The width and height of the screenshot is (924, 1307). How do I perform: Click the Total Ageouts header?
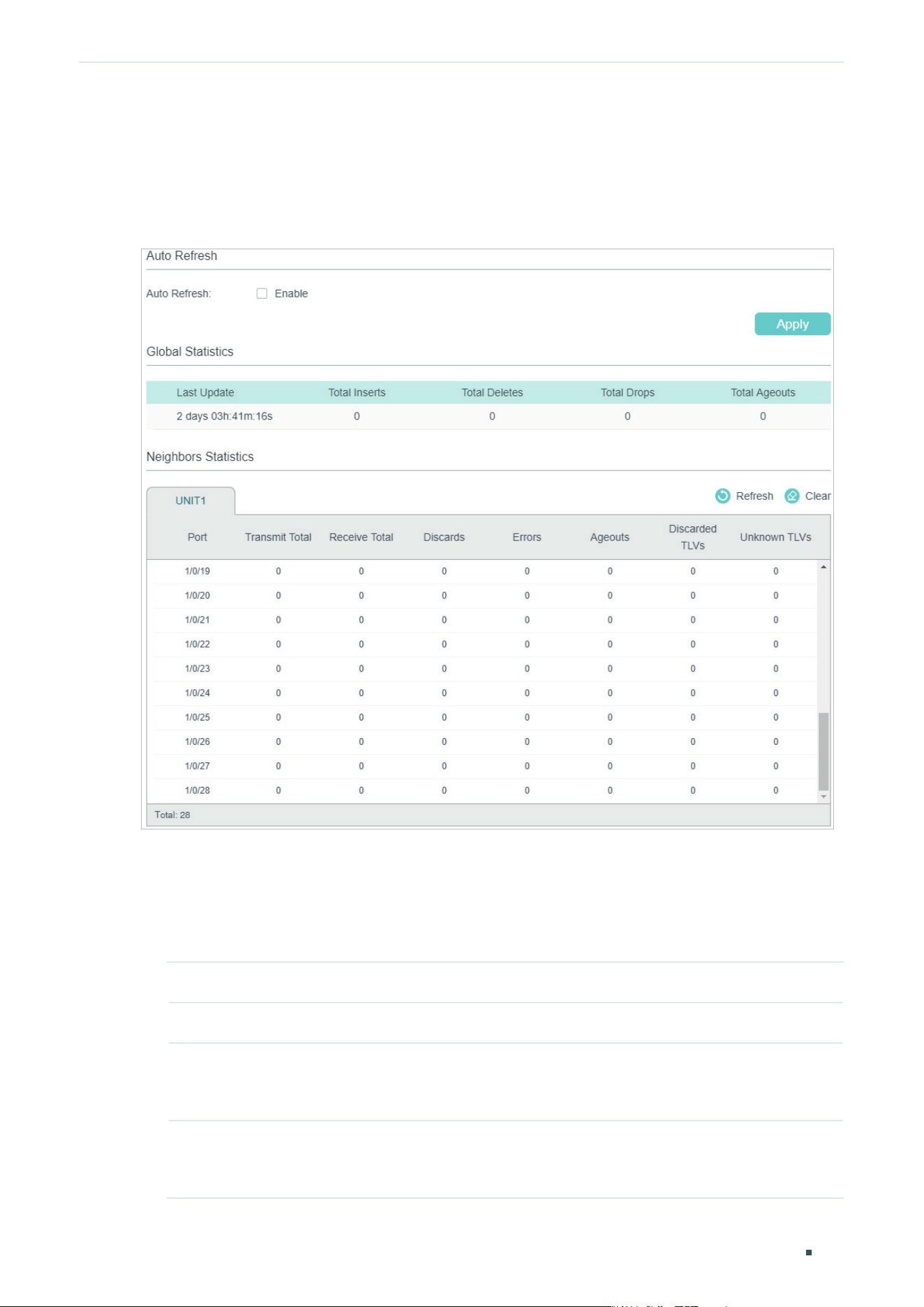click(x=763, y=392)
